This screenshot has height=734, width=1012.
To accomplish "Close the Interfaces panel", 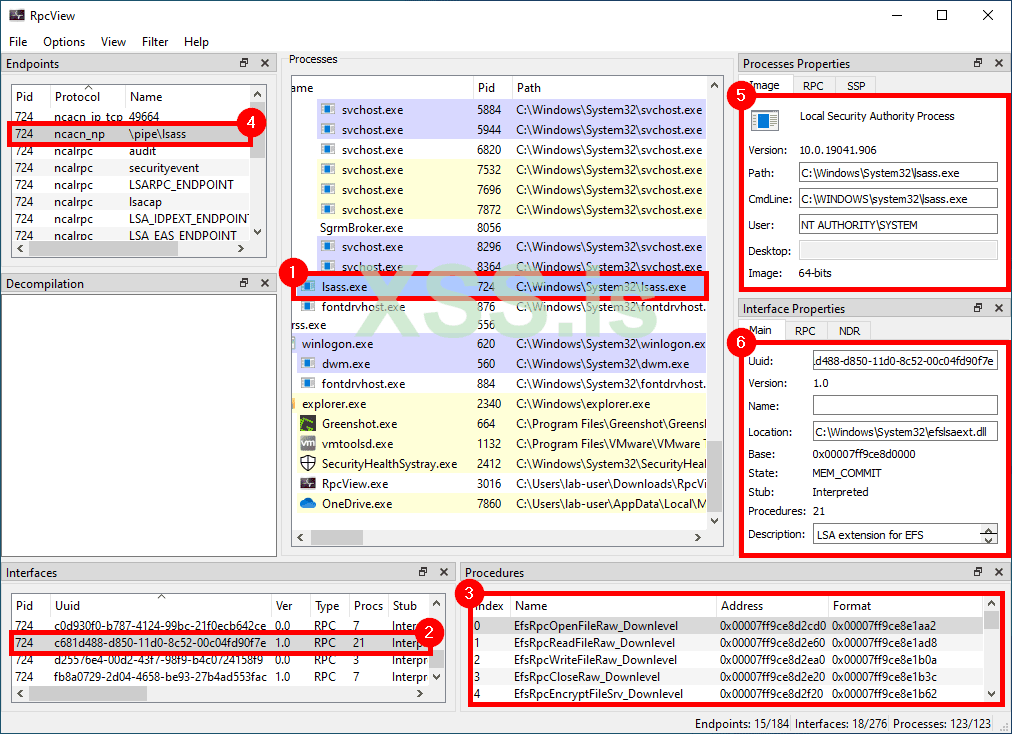I will pyautogui.click(x=444, y=572).
